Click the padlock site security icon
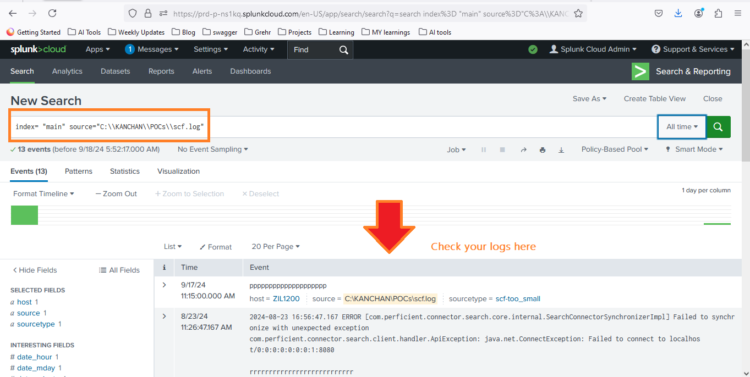Viewport: 750px width, 377px height. click(x=148, y=13)
